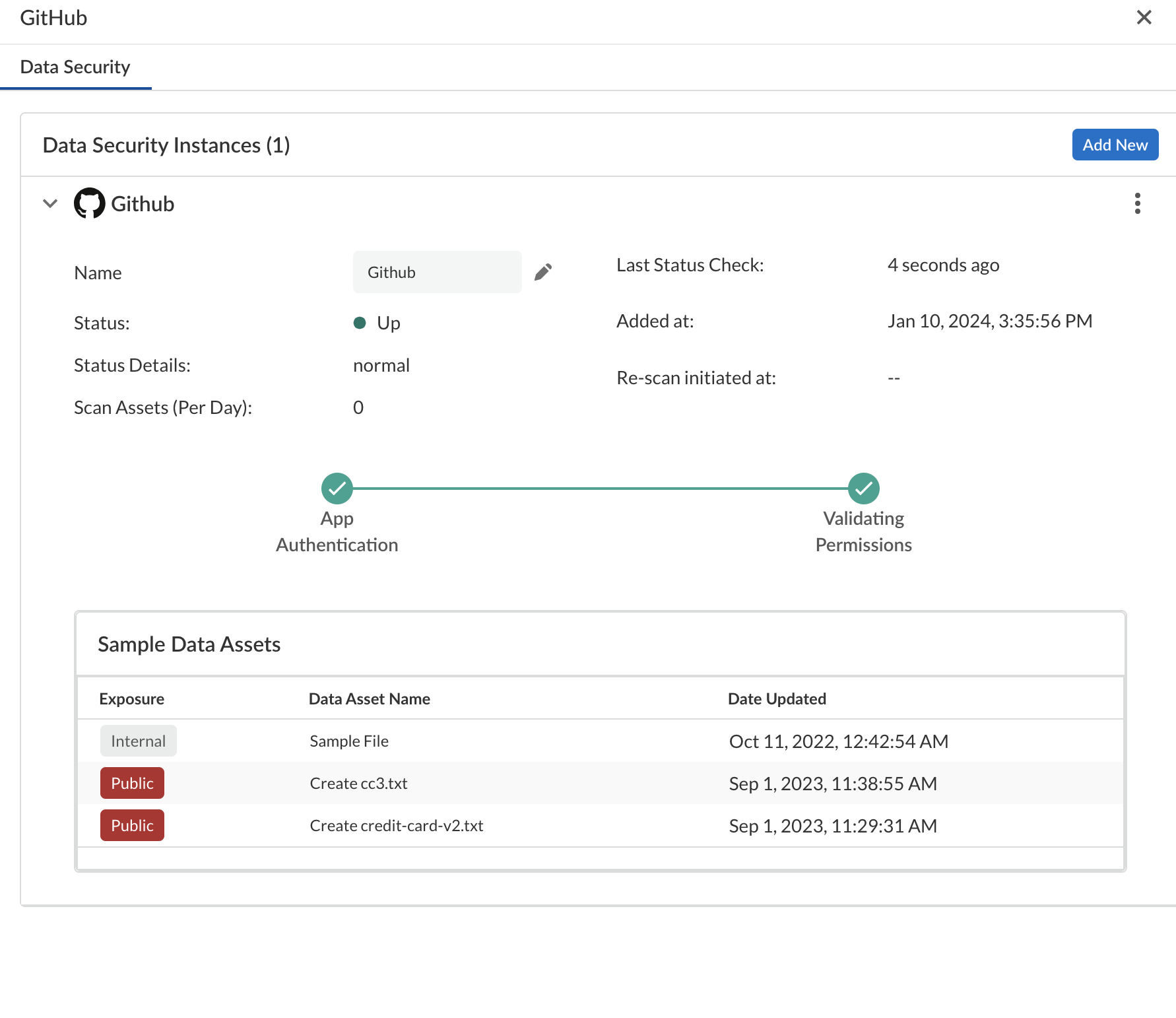Click the Exposure column header
The width and height of the screenshot is (1176, 1018).
pyautogui.click(x=131, y=698)
